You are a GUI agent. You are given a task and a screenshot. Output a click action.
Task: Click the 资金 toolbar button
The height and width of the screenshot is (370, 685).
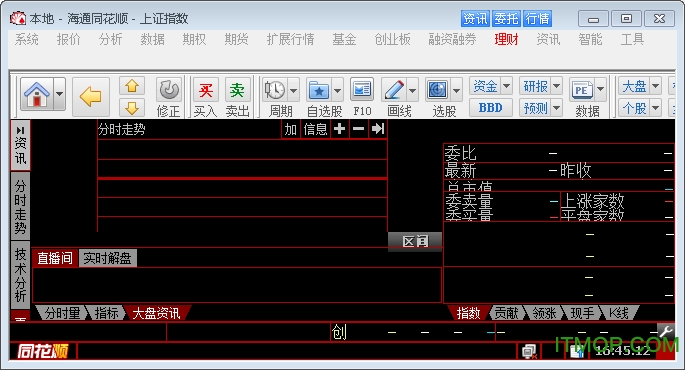click(485, 86)
